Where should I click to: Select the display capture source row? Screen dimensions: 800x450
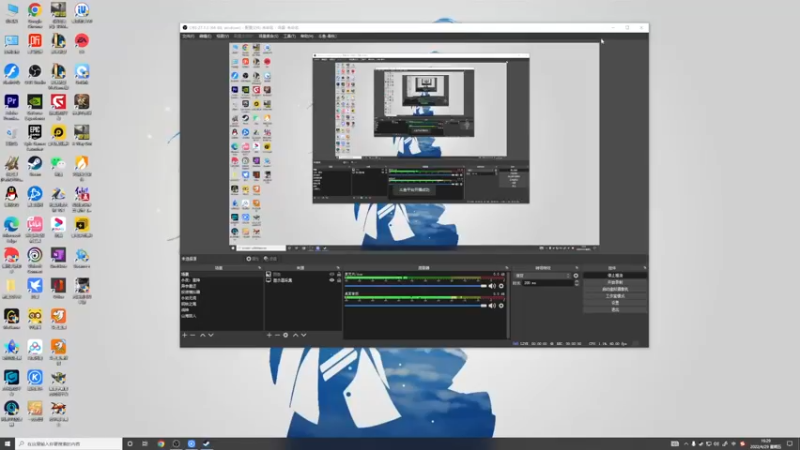[x=303, y=280]
